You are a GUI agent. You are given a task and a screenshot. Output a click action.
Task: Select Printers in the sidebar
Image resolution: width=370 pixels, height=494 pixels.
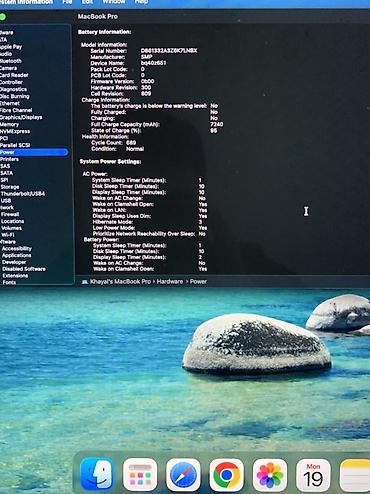coord(9,159)
